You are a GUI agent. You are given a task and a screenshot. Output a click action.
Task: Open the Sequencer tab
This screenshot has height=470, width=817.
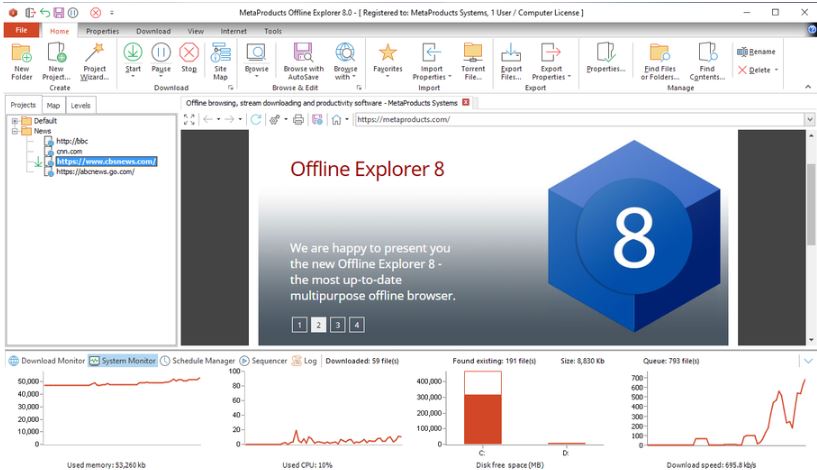[x=263, y=361]
